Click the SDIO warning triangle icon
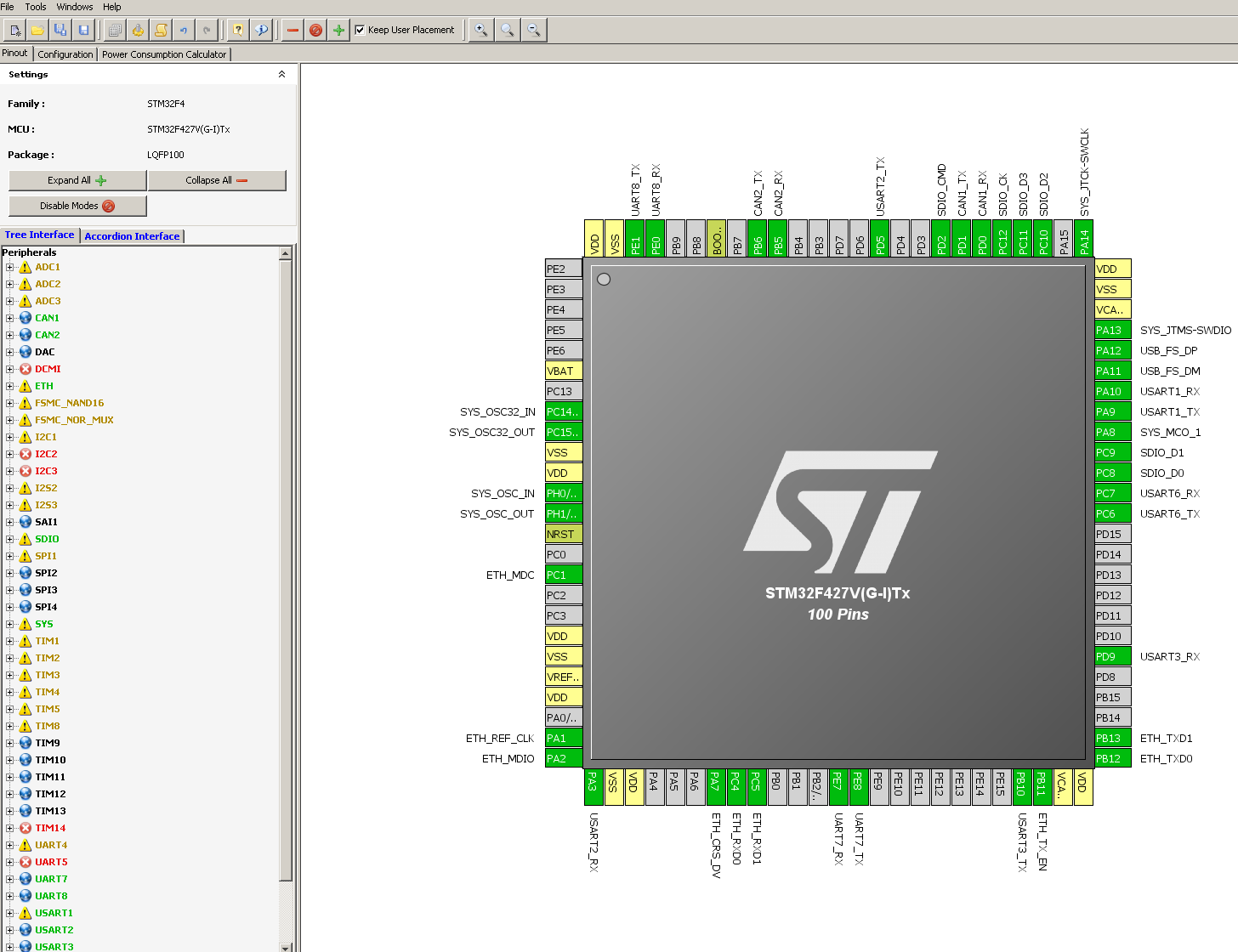This screenshot has height=952, width=1238. point(26,539)
